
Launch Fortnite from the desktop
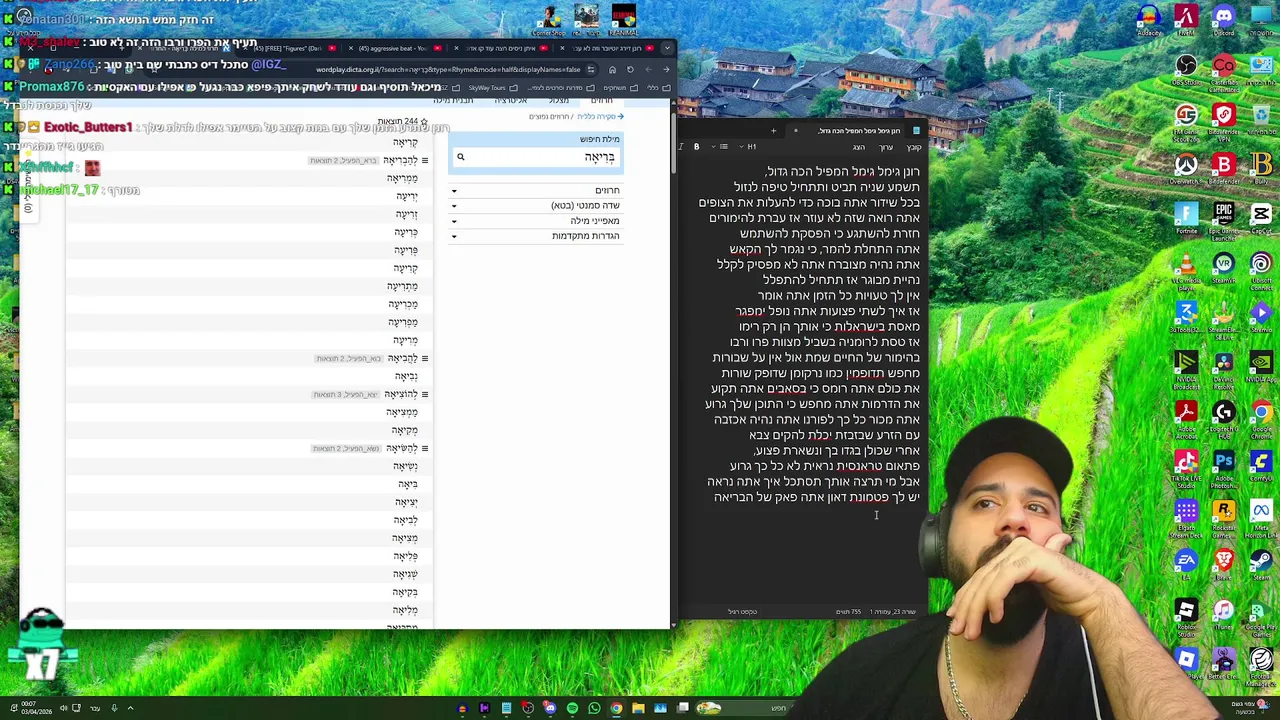pos(1186,217)
